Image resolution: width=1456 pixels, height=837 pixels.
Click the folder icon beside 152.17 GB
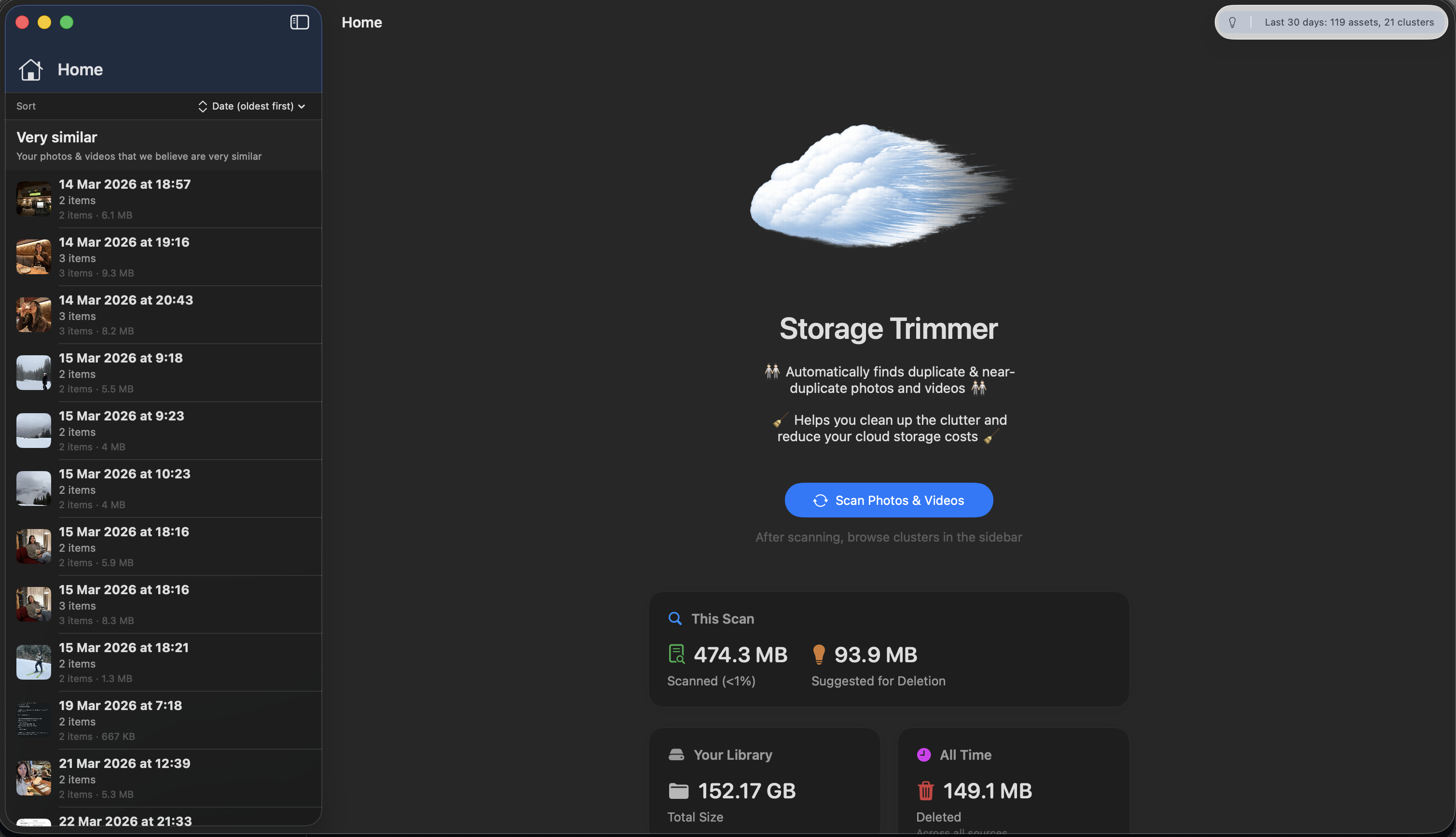(678, 791)
